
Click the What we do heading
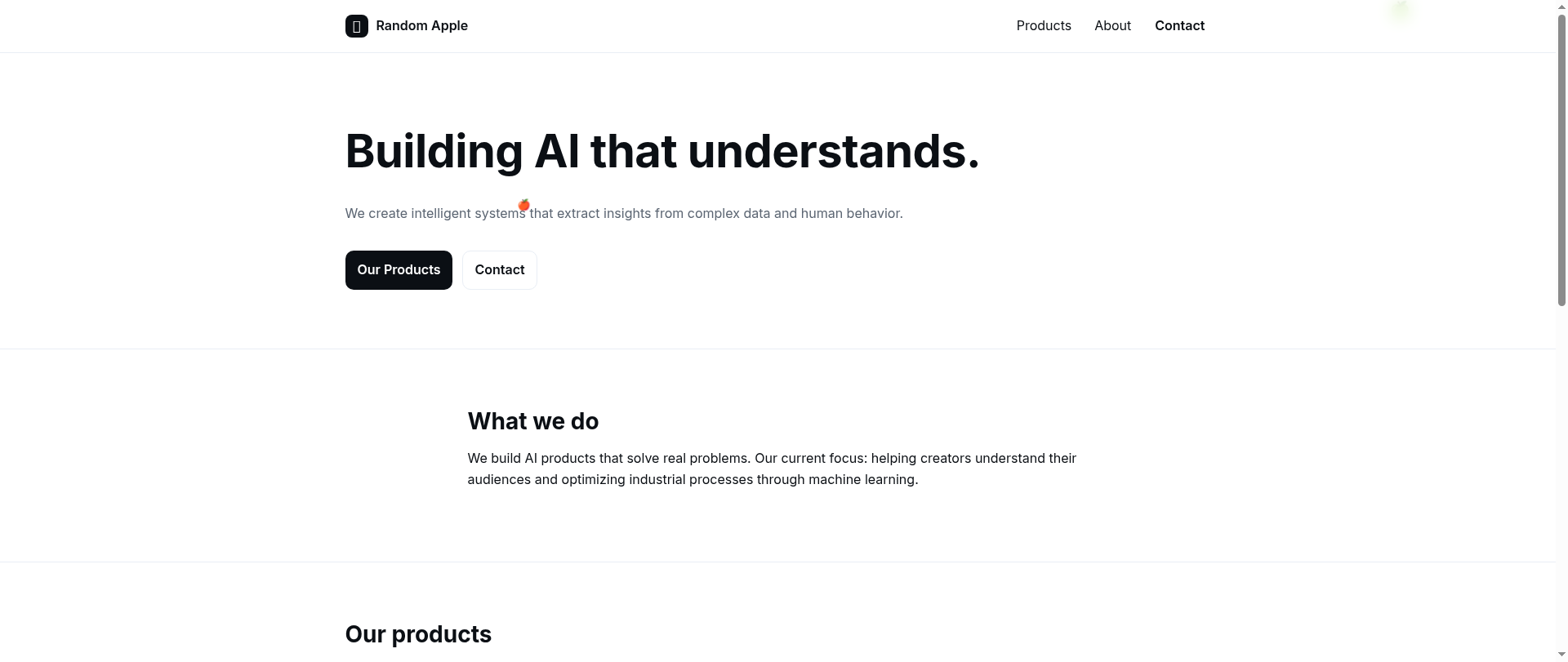click(x=533, y=421)
